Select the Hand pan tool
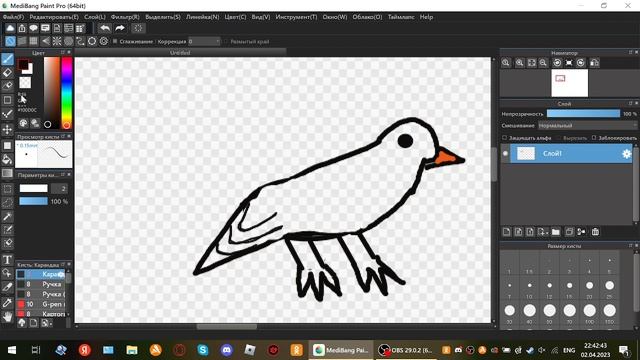The image size is (640, 360). click(7, 316)
